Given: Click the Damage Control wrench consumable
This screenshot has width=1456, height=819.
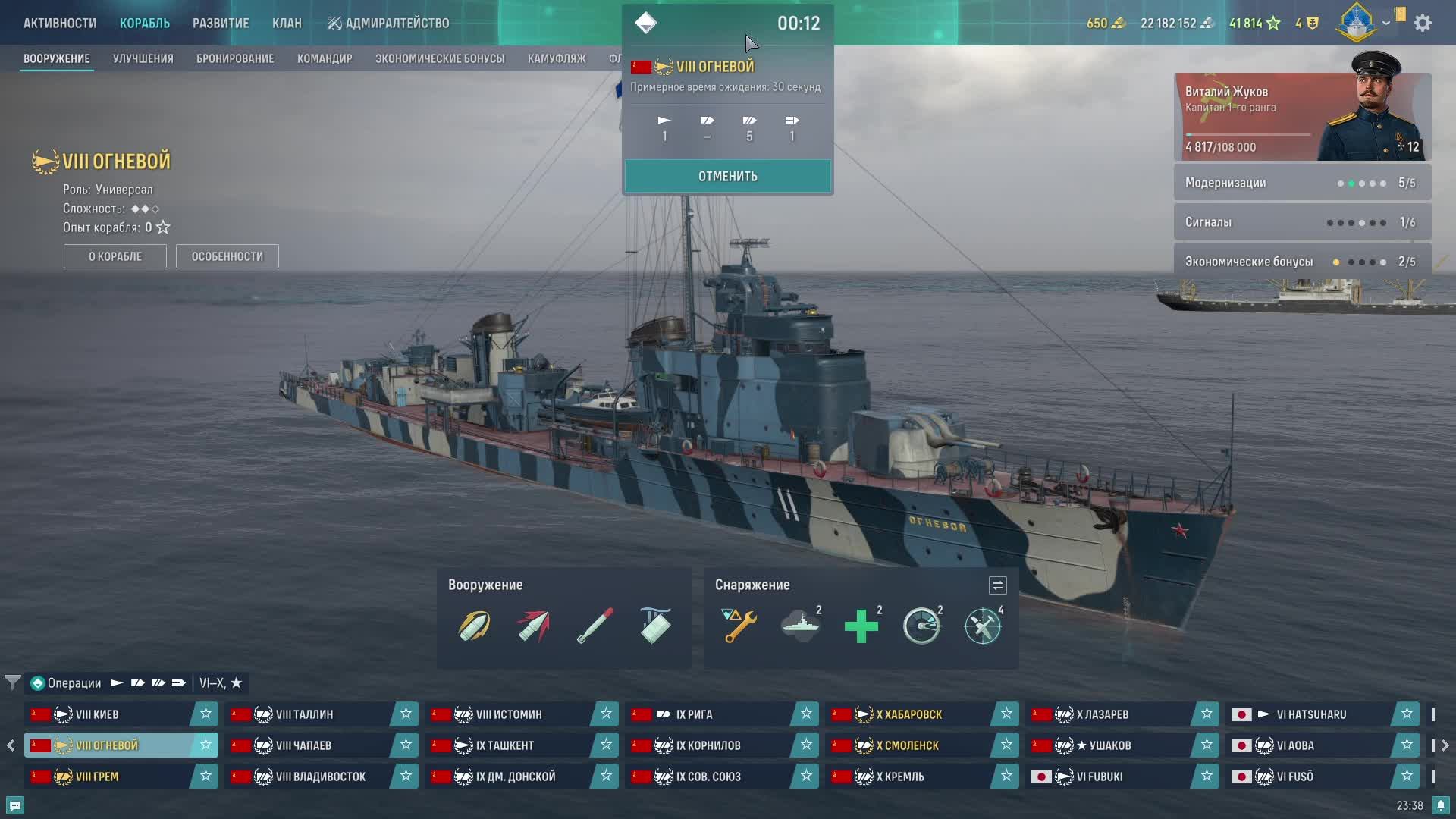Looking at the screenshot, I should coord(739,626).
